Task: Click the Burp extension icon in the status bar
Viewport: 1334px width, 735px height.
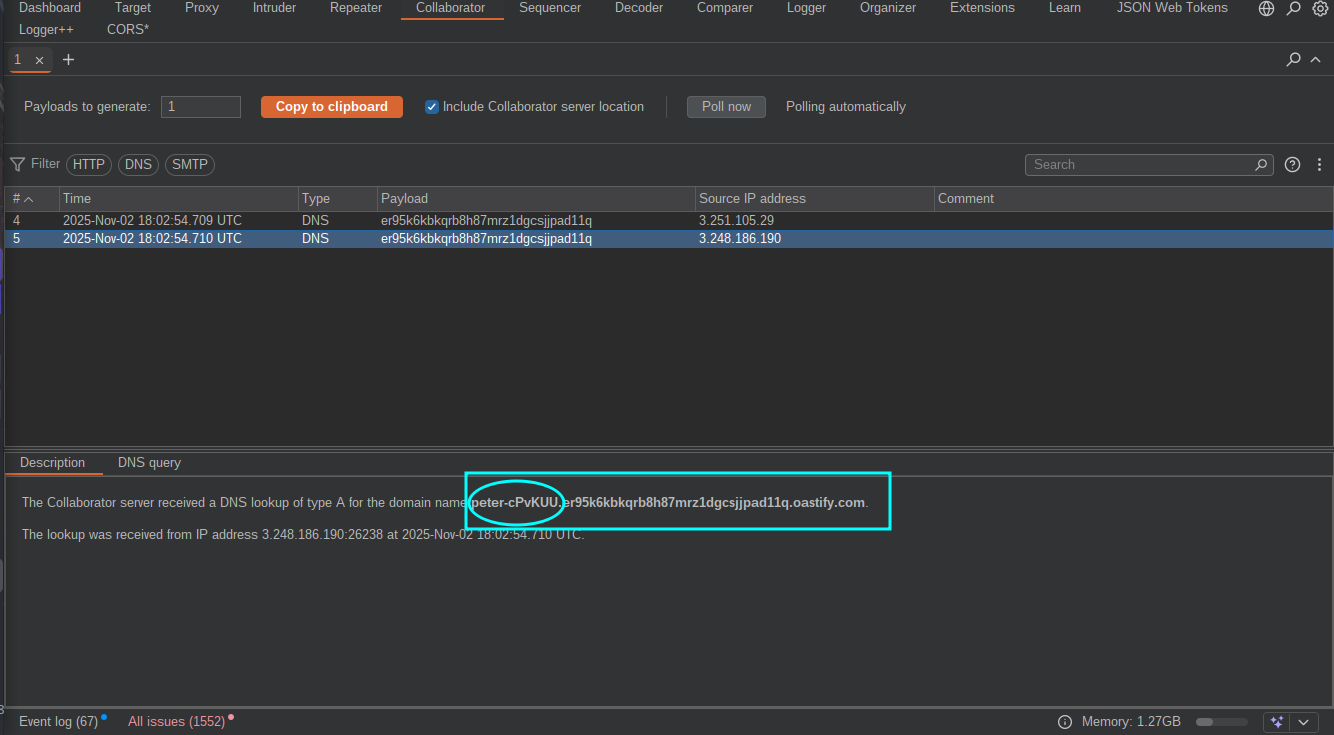Action: [1276, 721]
